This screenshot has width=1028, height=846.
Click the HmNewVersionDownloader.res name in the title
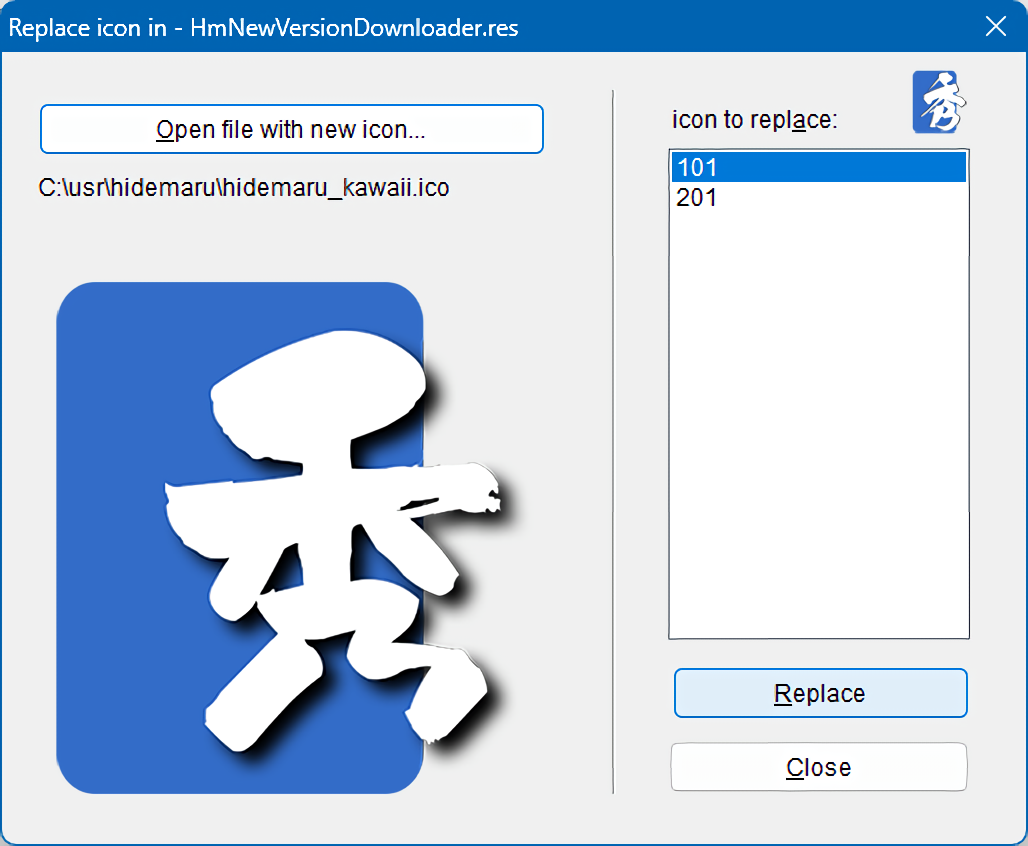point(346,27)
